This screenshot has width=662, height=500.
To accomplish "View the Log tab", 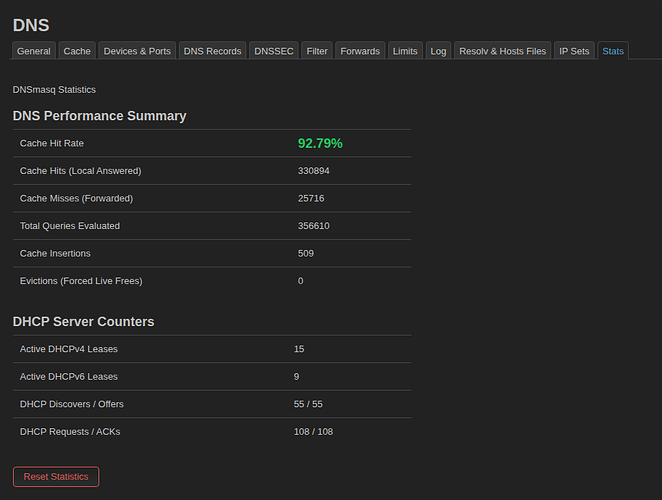I will click(438, 51).
